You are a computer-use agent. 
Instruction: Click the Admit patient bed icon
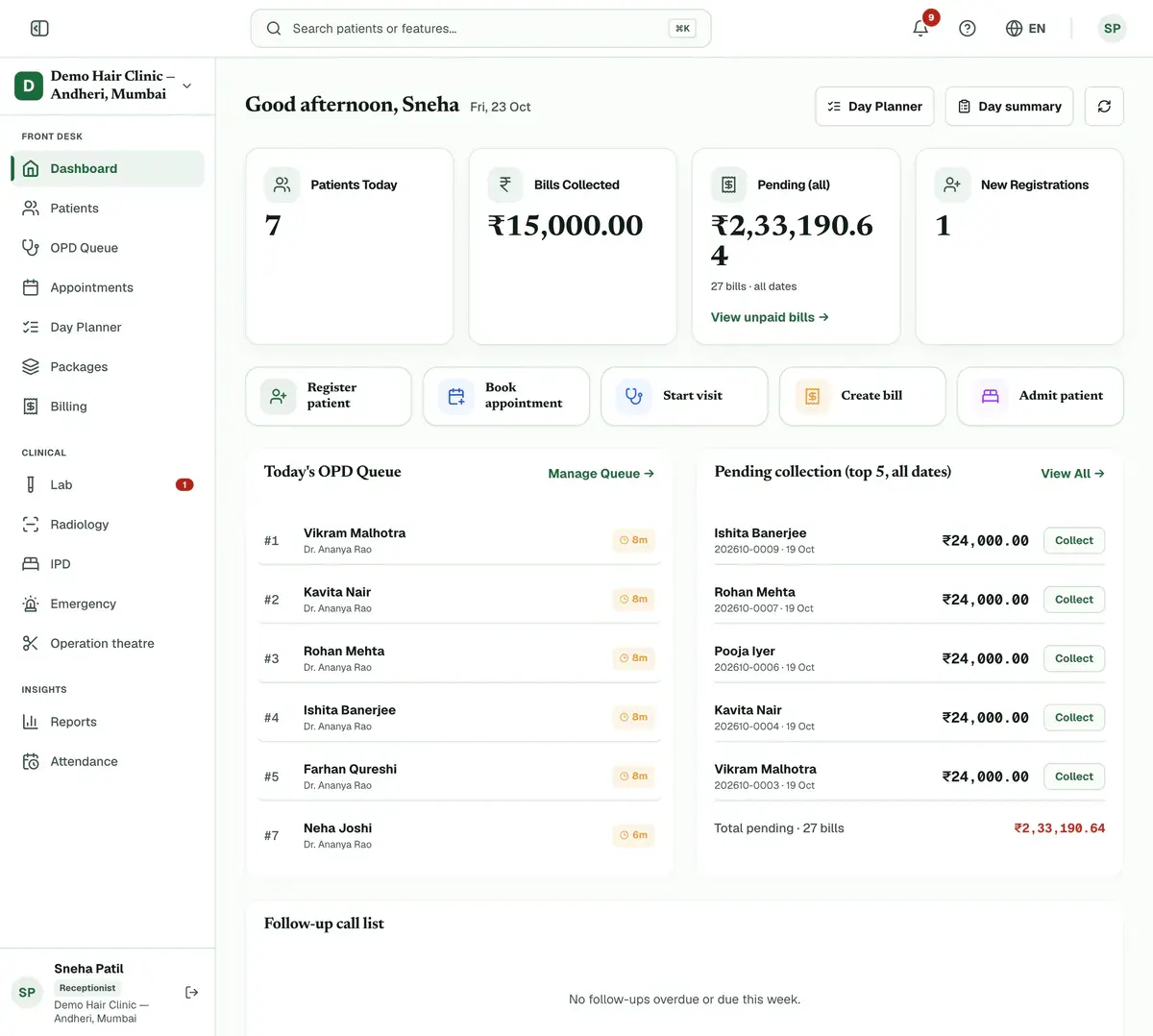point(991,396)
